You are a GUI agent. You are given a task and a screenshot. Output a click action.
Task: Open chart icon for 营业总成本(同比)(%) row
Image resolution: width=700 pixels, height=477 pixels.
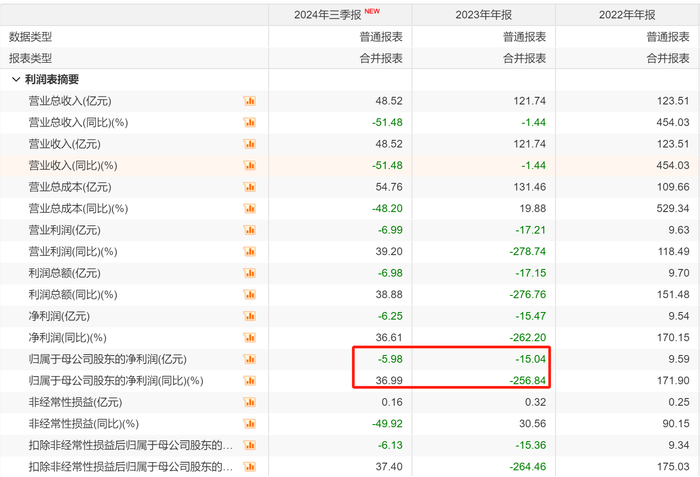point(250,209)
